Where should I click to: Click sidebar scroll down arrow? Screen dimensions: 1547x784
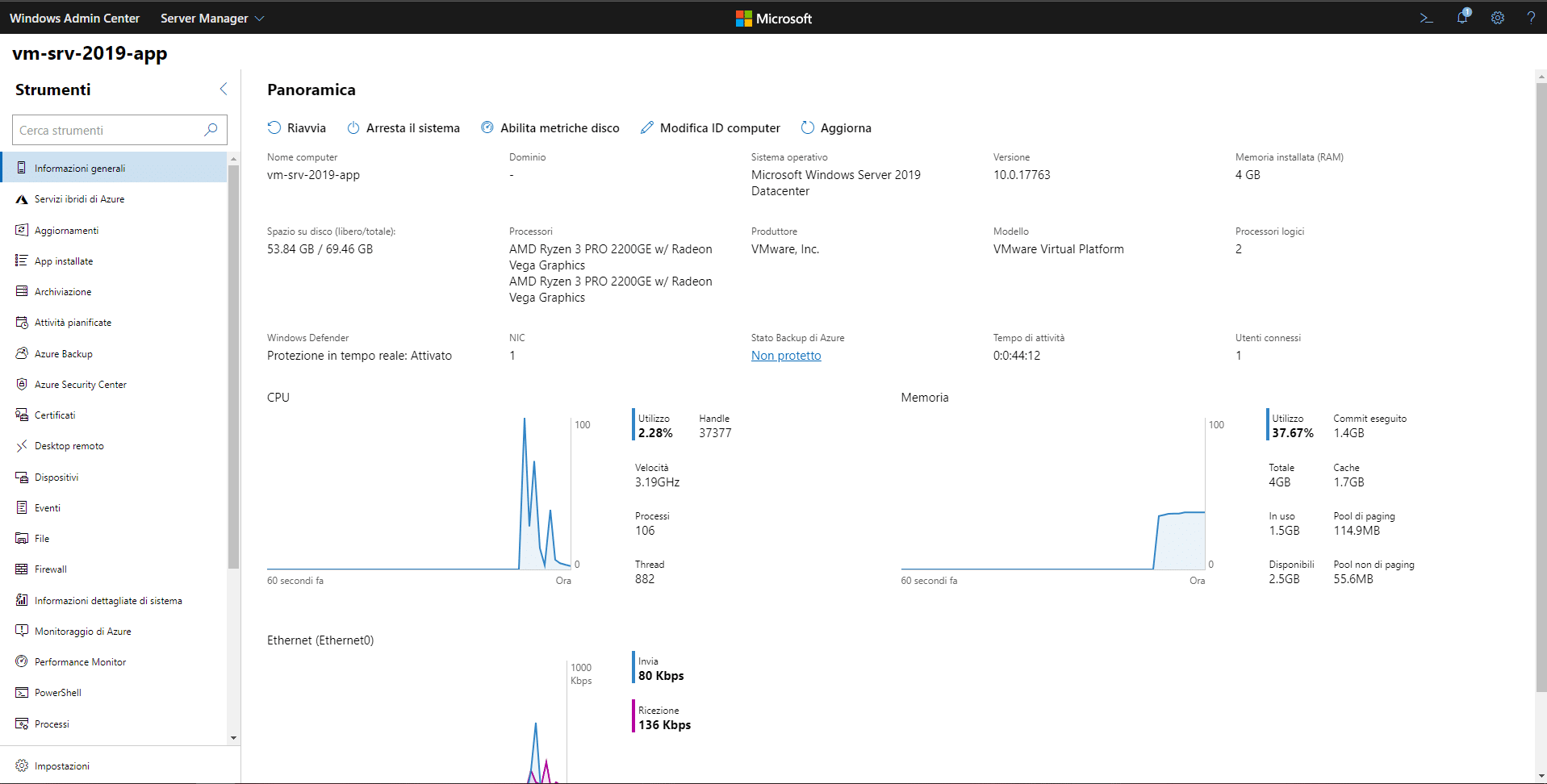click(233, 737)
